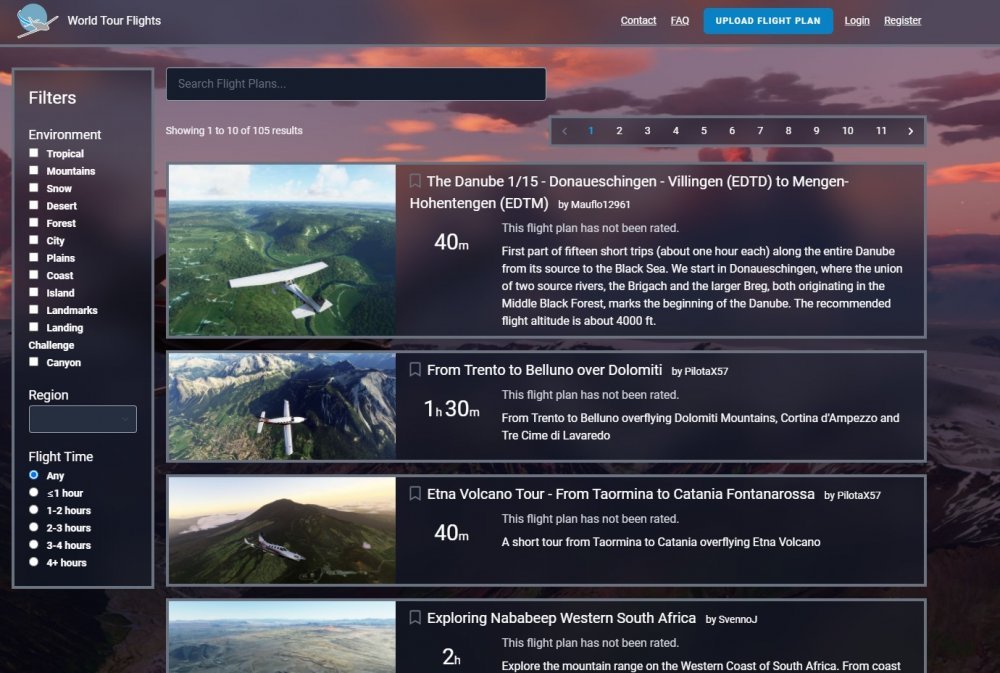Screen dimensions: 1000x673
Task: Click the Upload Flight Plan button
Action: 767,21
